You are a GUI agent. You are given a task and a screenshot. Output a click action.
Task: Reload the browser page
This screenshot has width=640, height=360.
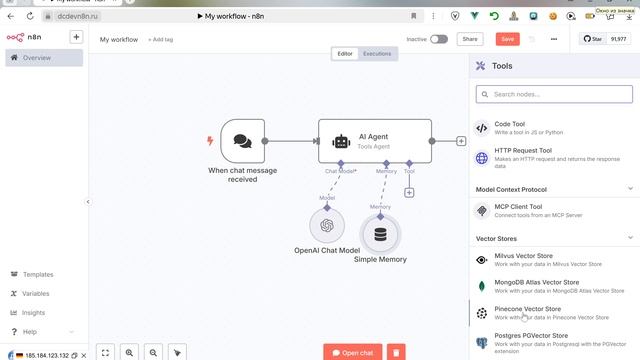(30, 16)
